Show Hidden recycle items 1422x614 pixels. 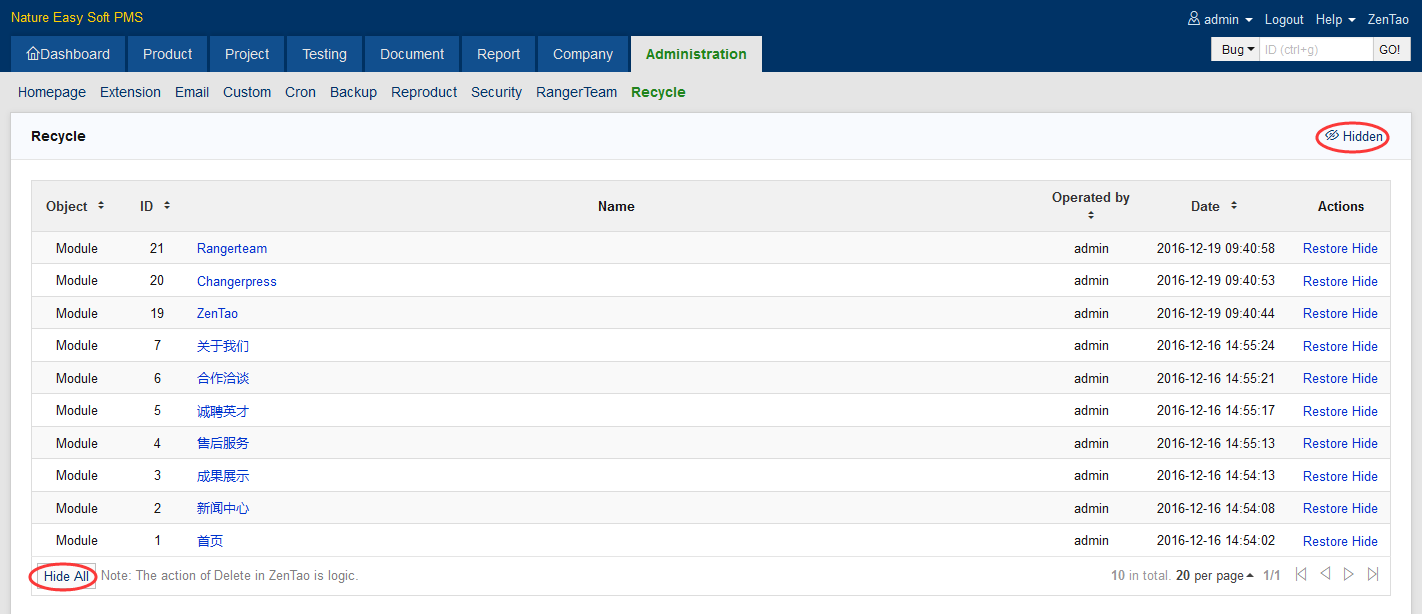(x=1354, y=136)
